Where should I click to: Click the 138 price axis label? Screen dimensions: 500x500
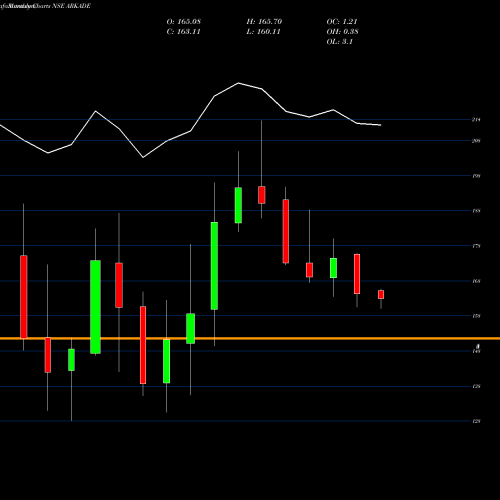click(476, 386)
